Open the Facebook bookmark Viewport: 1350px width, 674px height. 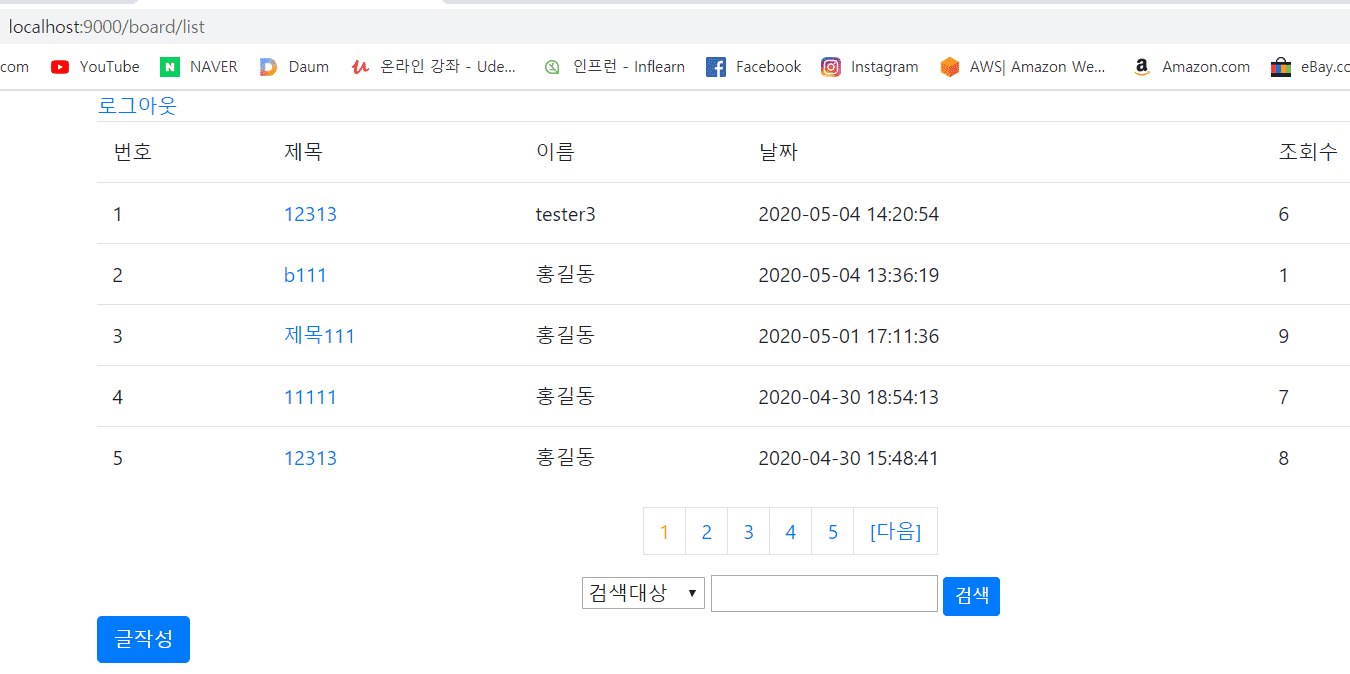point(753,67)
